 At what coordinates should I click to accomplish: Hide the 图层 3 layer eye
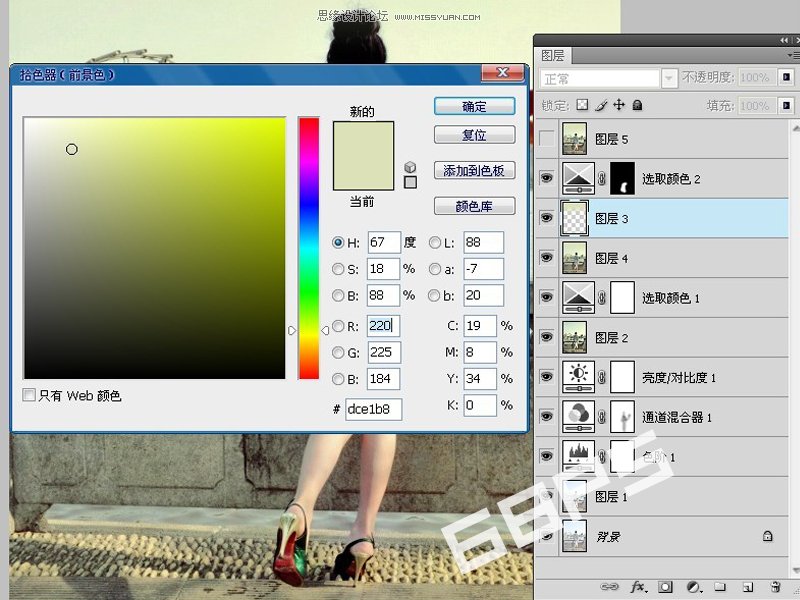(546, 218)
